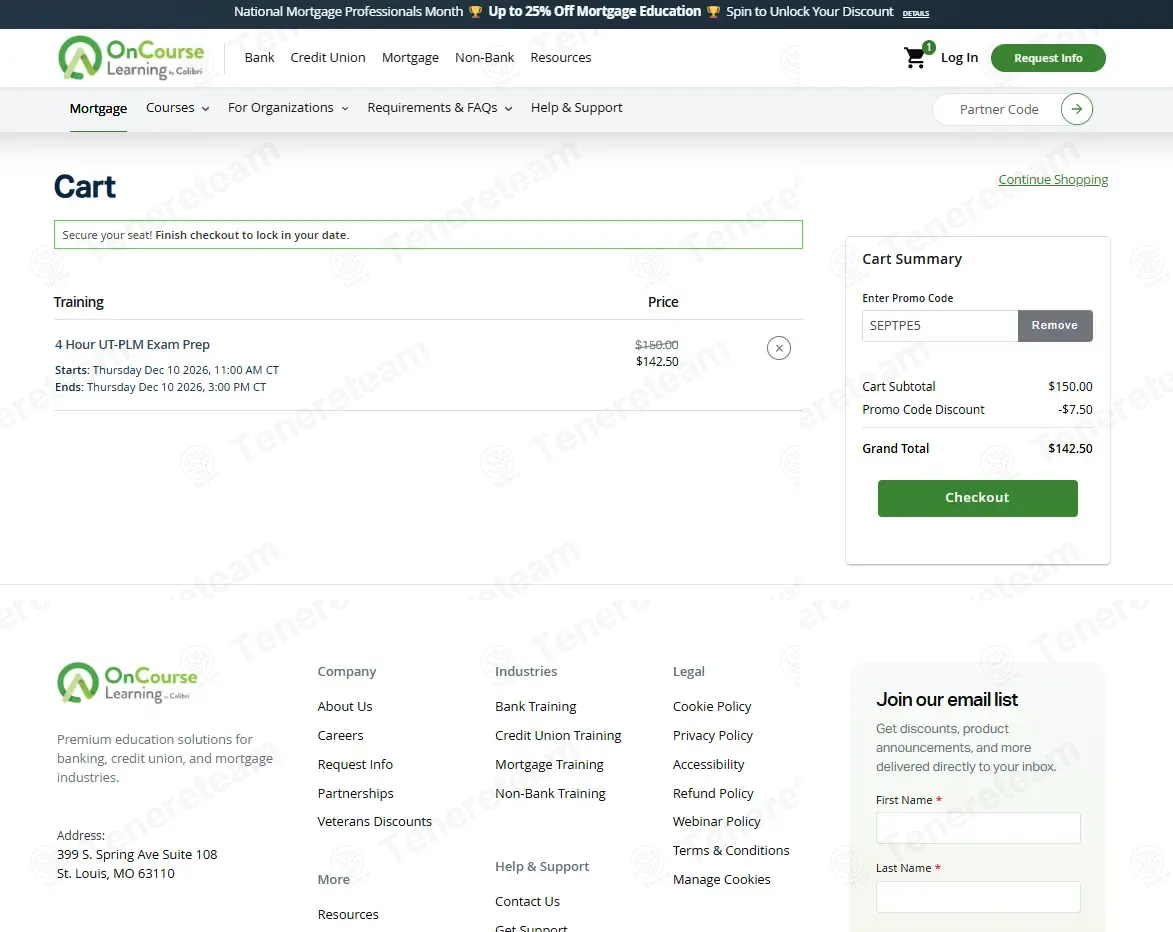Click OnCourse Learning header logo
This screenshot has width=1173, height=932.
(x=132, y=58)
